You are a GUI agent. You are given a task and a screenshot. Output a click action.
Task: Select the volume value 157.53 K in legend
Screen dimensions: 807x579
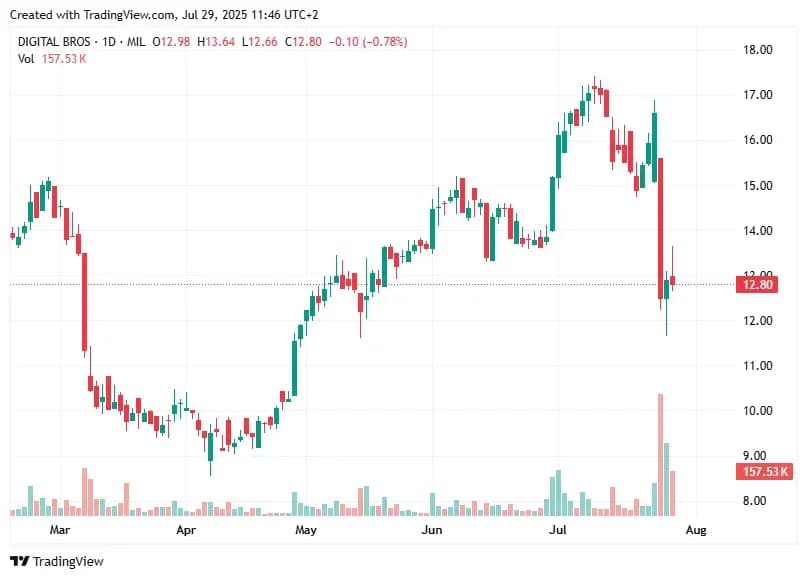(x=64, y=59)
